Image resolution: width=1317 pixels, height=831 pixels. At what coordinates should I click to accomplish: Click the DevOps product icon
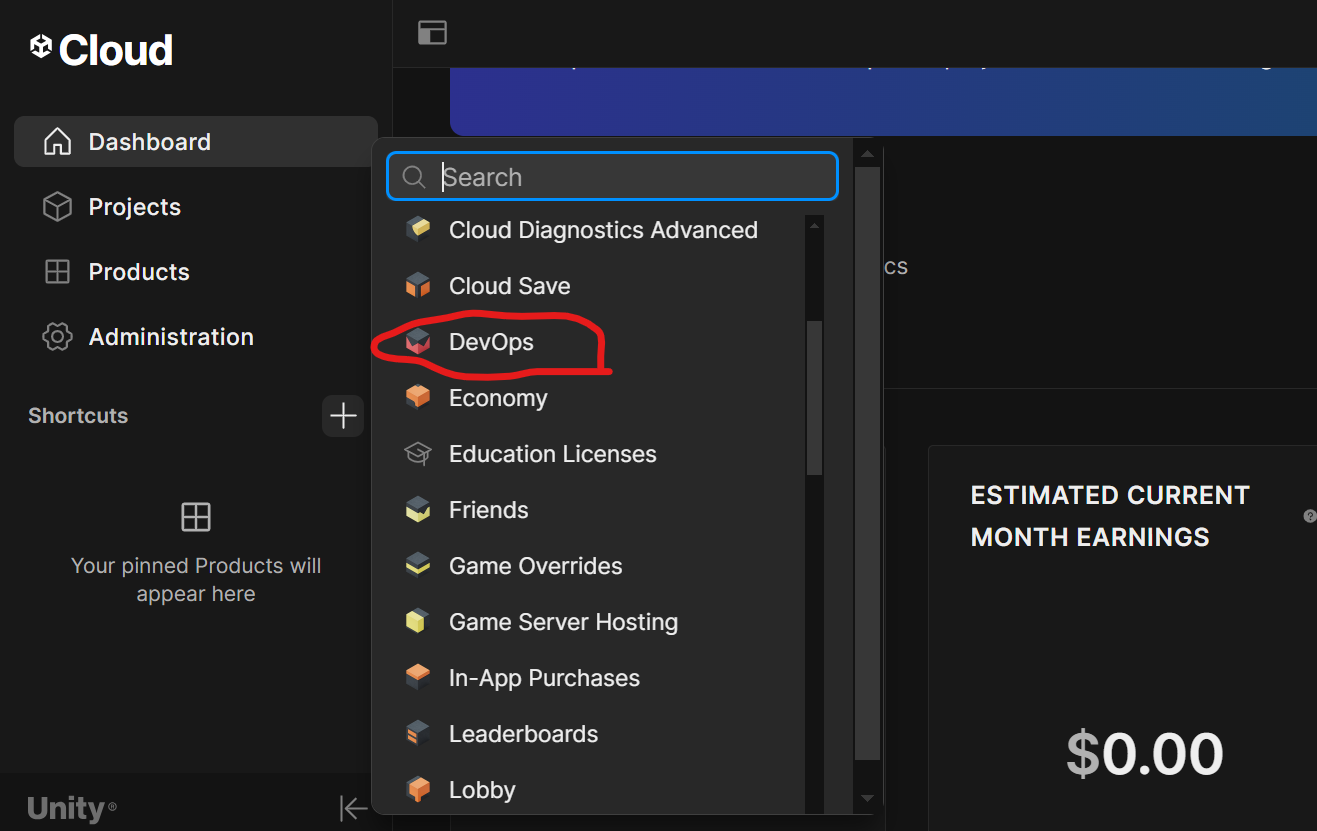click(418, 342)
